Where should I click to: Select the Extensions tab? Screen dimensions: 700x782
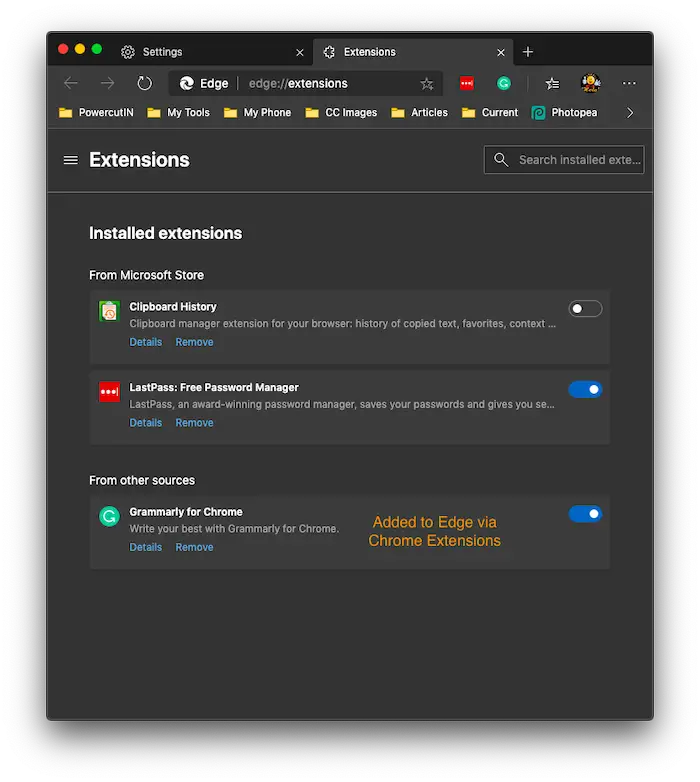click(413, 52)
